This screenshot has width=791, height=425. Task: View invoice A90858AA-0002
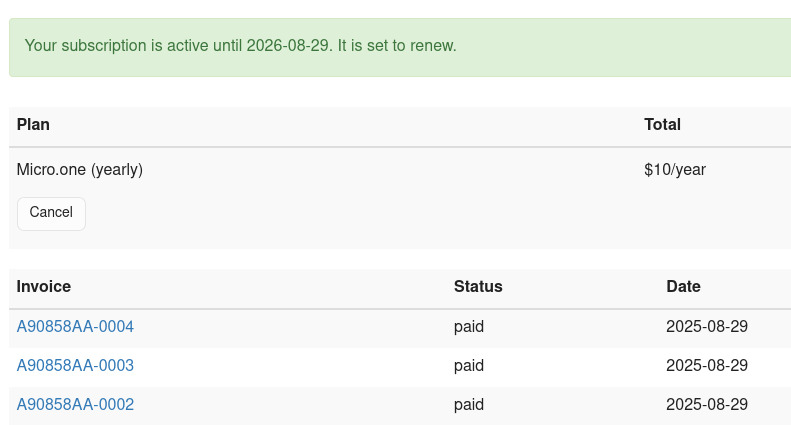(75, 405)
